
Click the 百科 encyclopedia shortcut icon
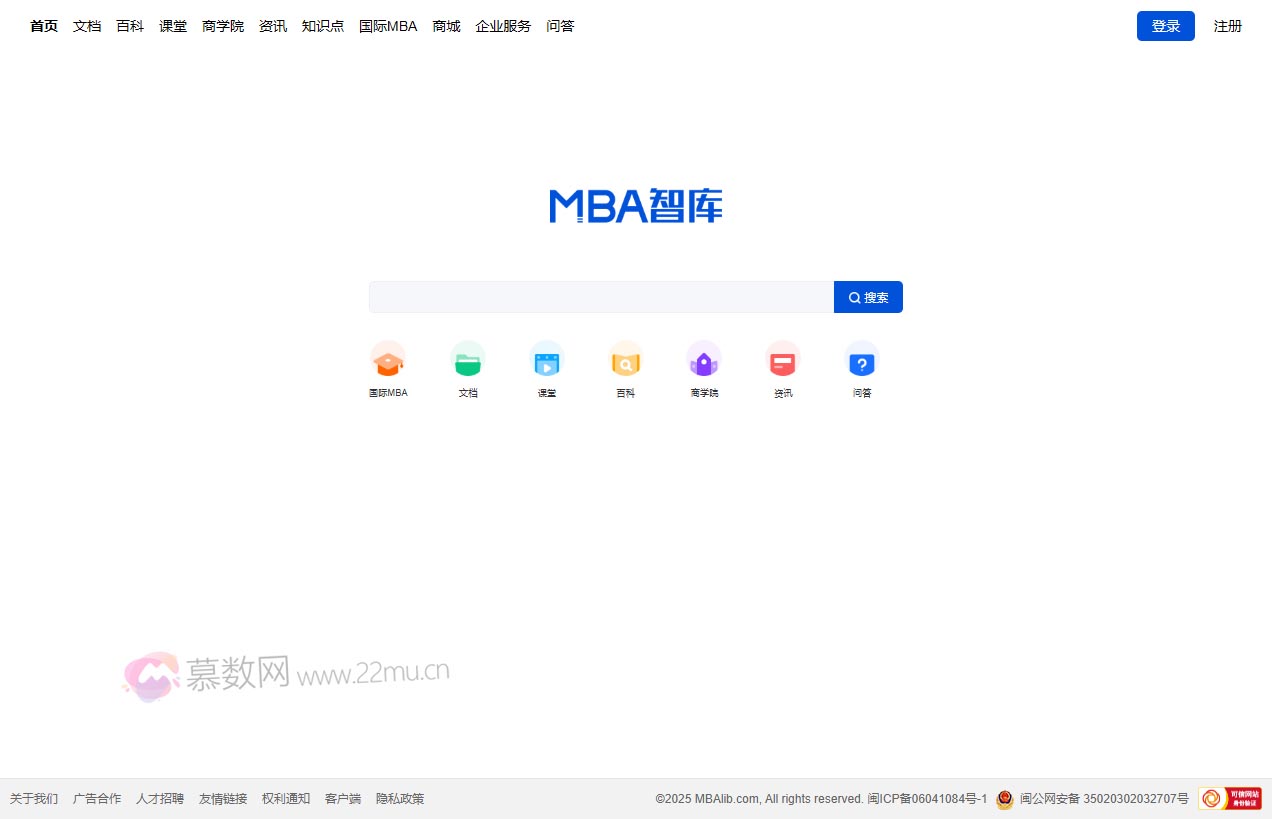625,362
